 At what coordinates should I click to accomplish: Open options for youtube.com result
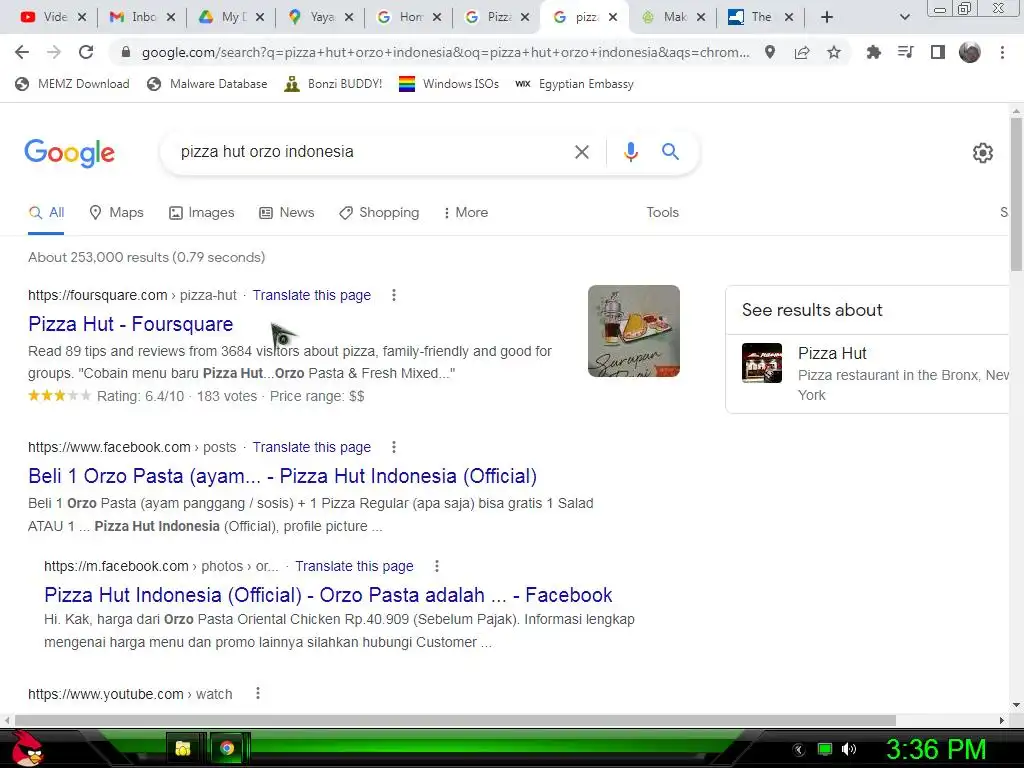258,693
